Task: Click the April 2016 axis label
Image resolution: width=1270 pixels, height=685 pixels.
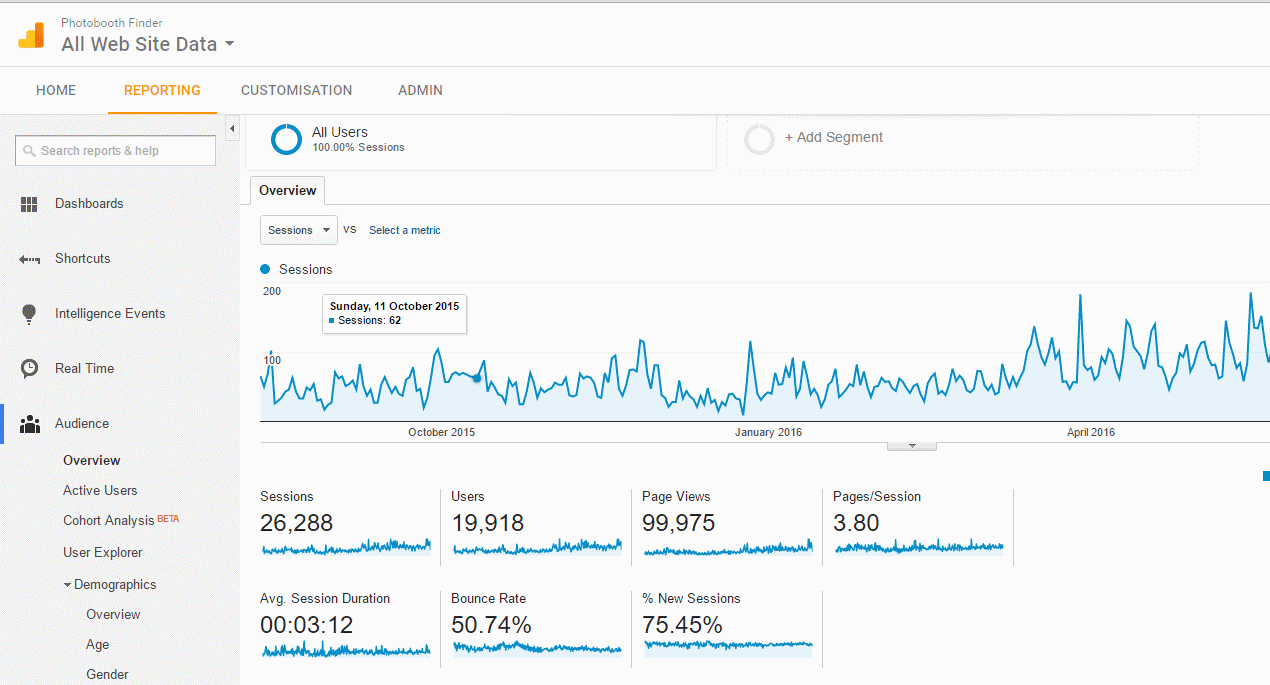Action: coord(1091,432)
